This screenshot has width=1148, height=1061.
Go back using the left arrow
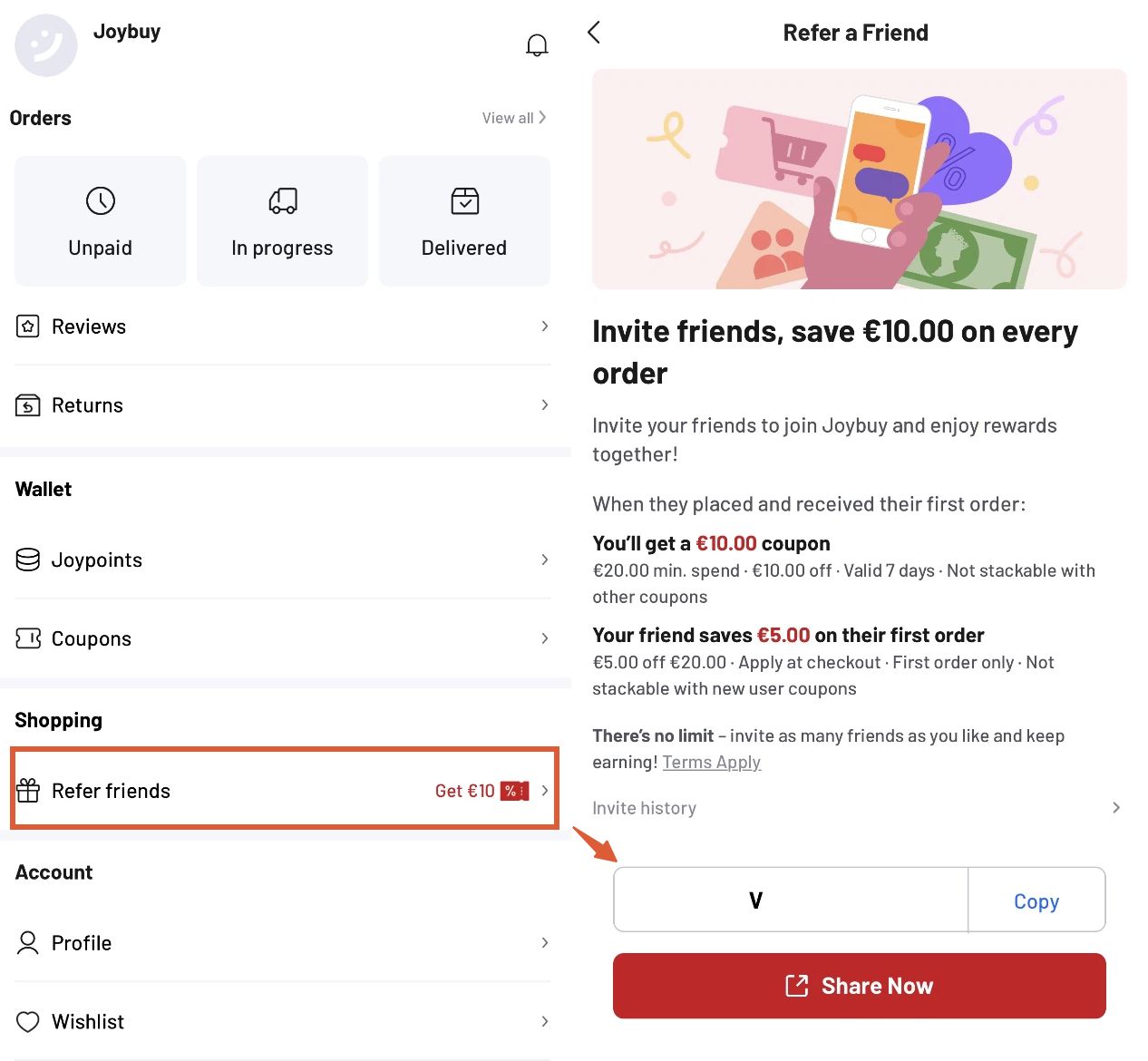594,33
